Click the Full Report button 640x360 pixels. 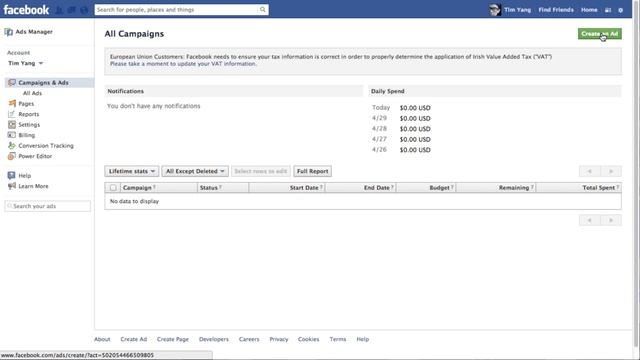point(313,171)
